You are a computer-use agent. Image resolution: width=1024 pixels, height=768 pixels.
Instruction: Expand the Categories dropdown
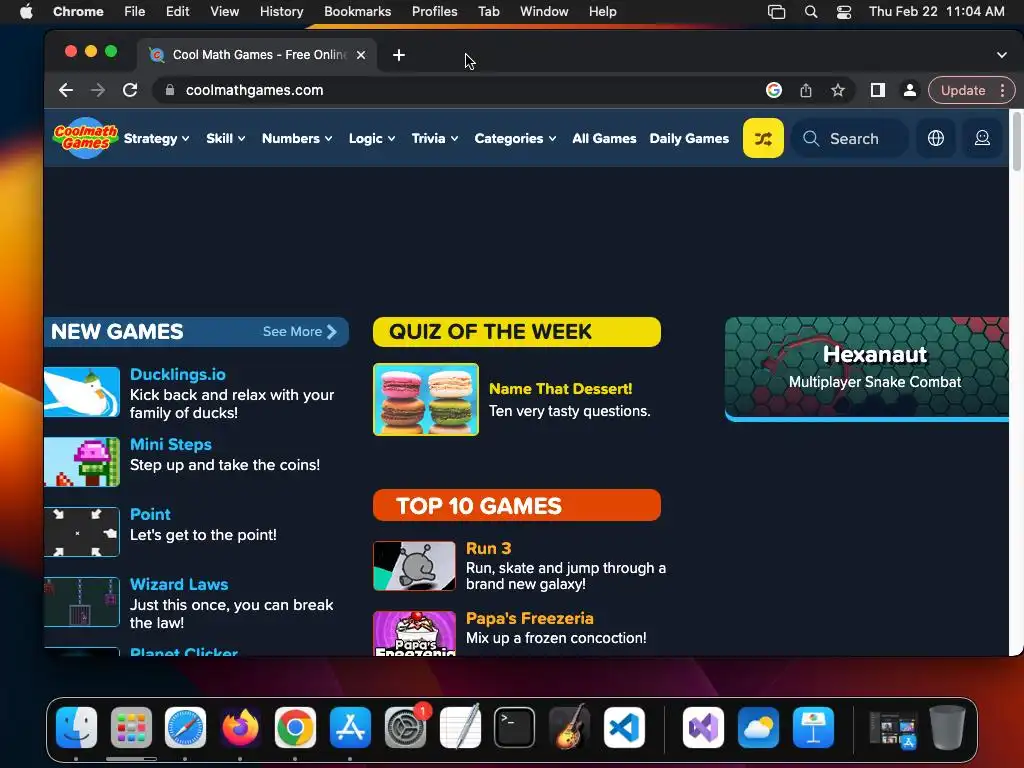[x=515, y=138]
